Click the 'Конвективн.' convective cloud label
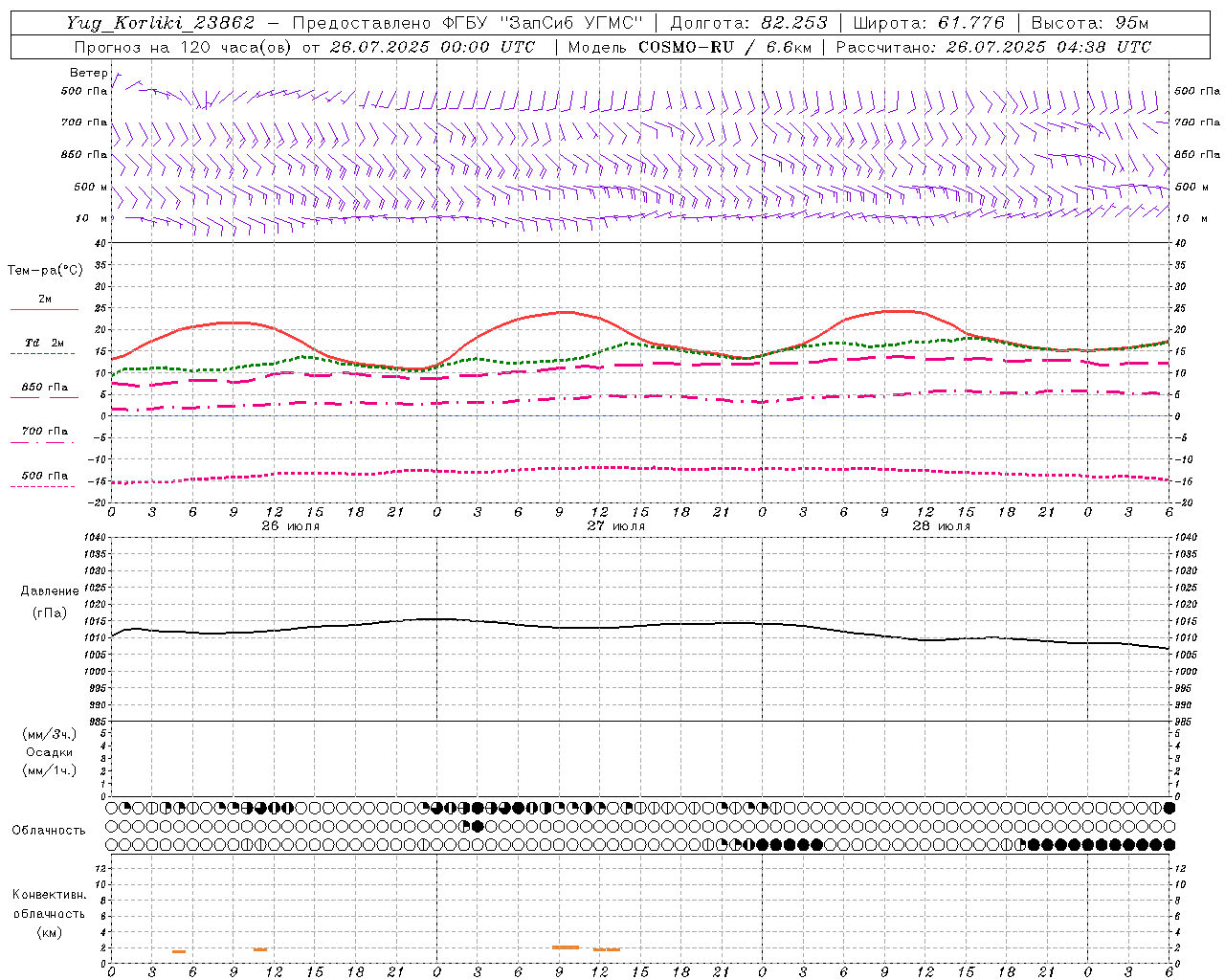 (50, 895)
